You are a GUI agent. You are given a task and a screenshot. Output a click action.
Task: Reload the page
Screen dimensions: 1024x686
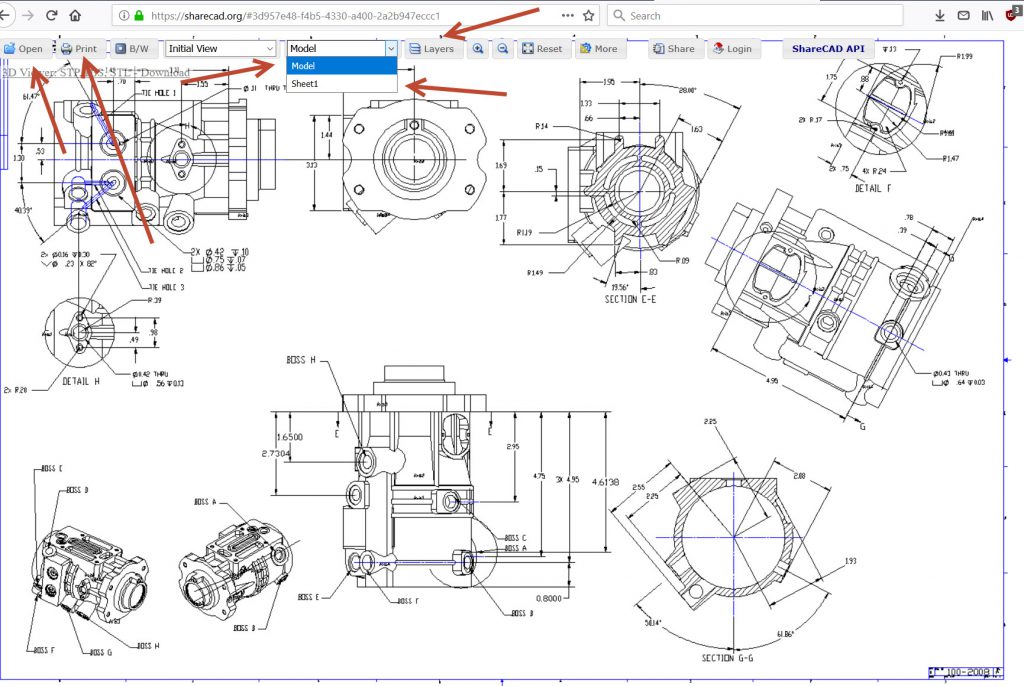[x=51, y=16]
